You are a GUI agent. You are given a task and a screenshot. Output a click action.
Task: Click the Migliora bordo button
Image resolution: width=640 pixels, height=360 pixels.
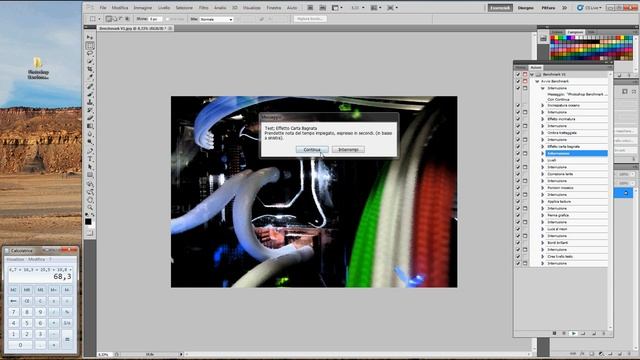[310, 19]
